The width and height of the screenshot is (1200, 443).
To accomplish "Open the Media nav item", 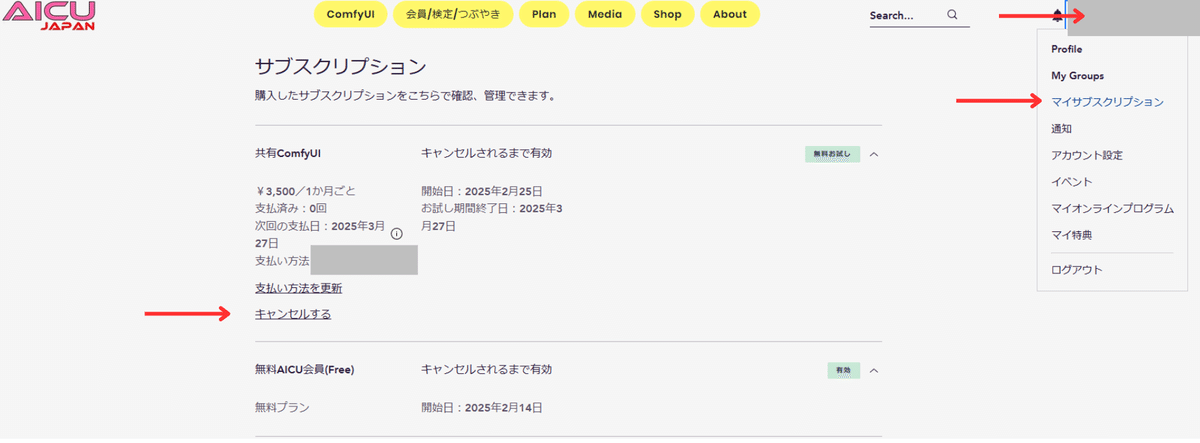I will tap(605, 15).
